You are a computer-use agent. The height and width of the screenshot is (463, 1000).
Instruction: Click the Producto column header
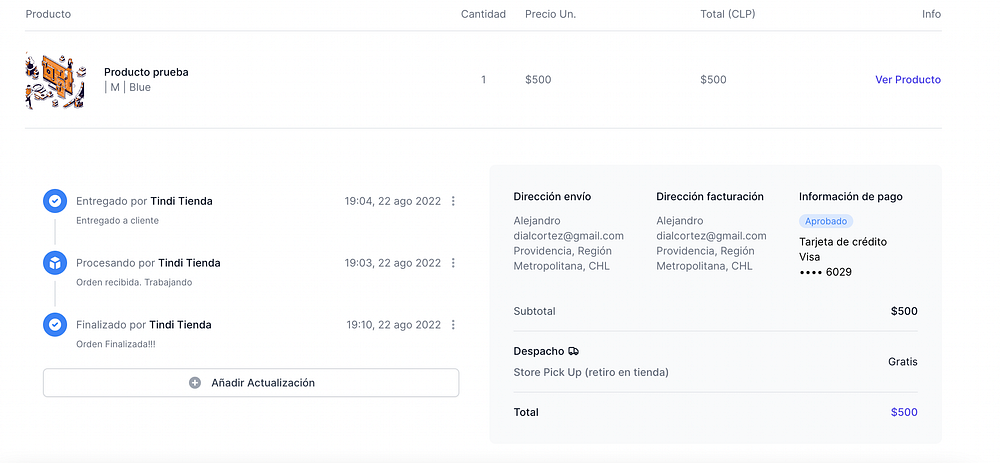(48, 14)
